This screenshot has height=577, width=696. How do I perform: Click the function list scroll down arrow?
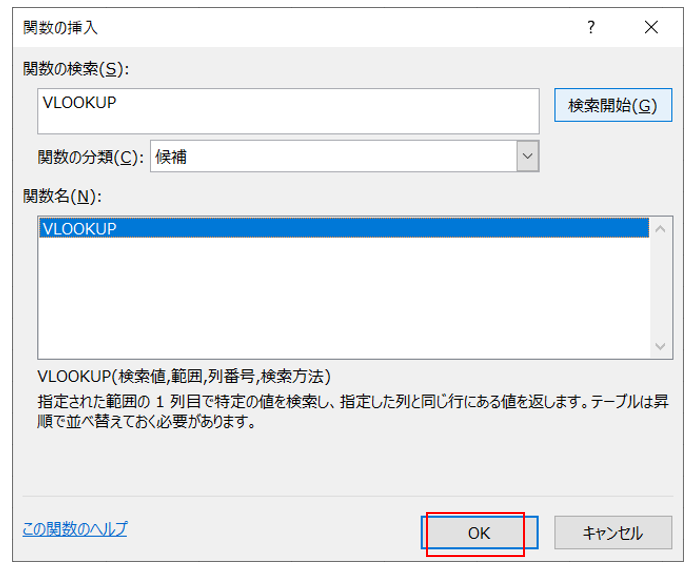click(662, 346)
